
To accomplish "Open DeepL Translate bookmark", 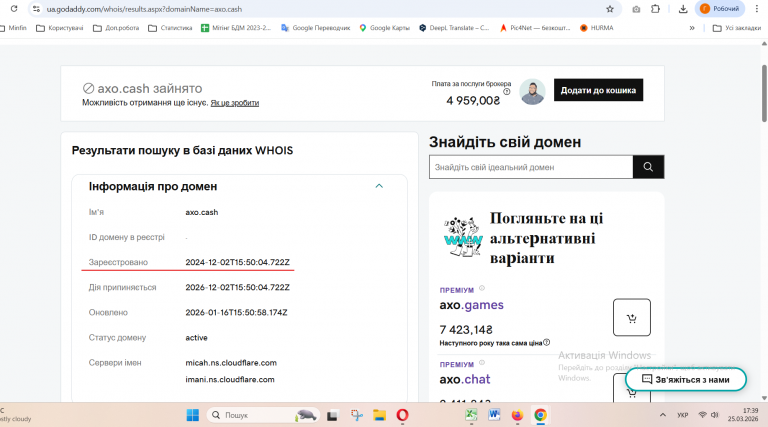I will point(454,28).
